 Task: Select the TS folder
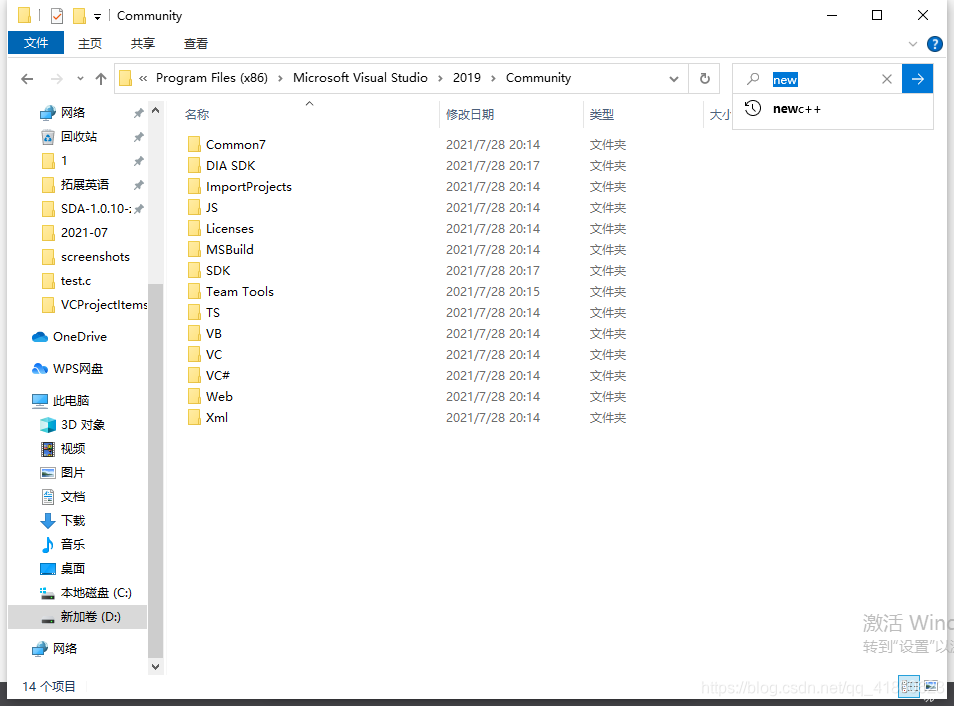click(204, 313)
